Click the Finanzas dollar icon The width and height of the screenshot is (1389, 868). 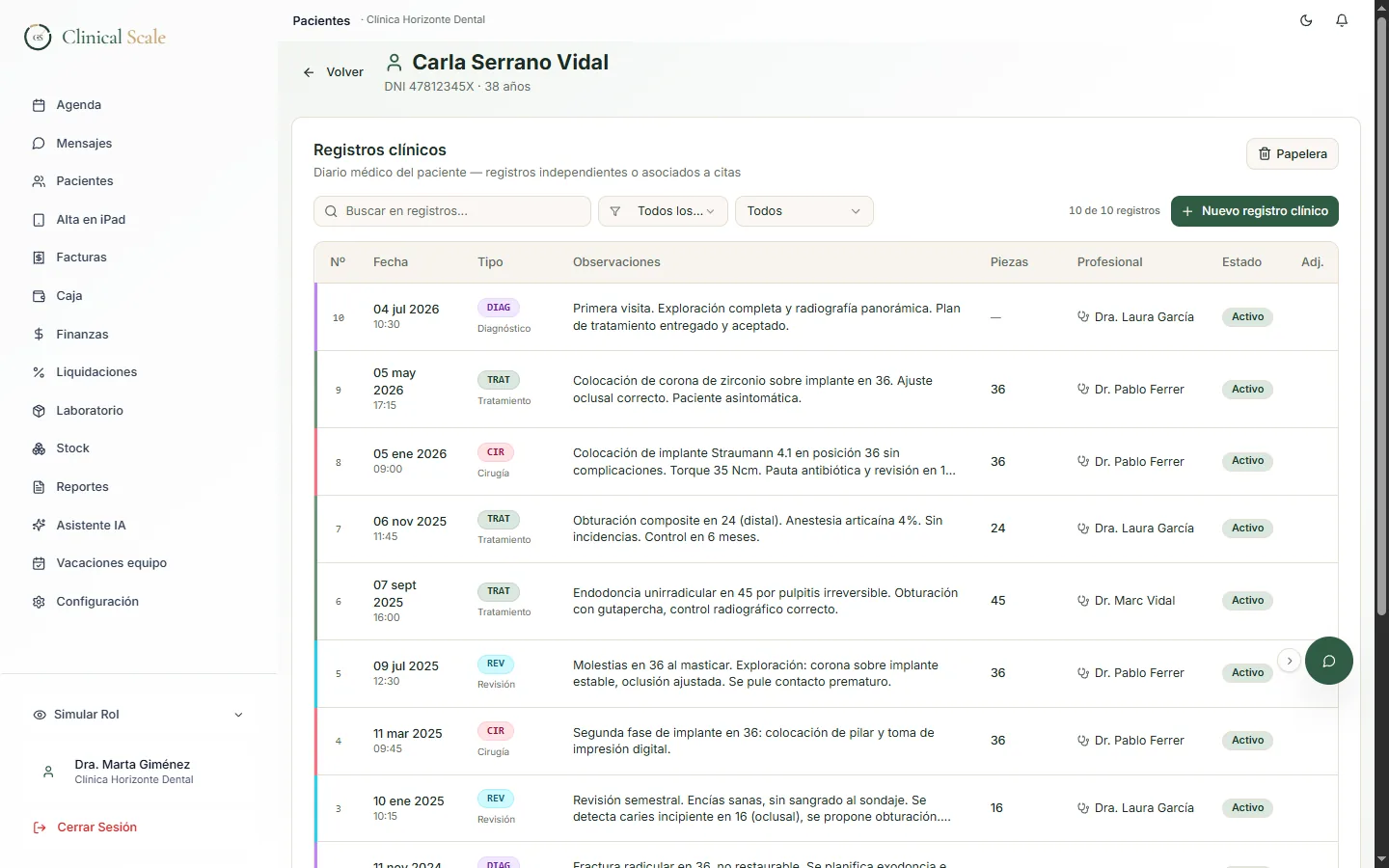pyautogui.click(x=39, y=335)
